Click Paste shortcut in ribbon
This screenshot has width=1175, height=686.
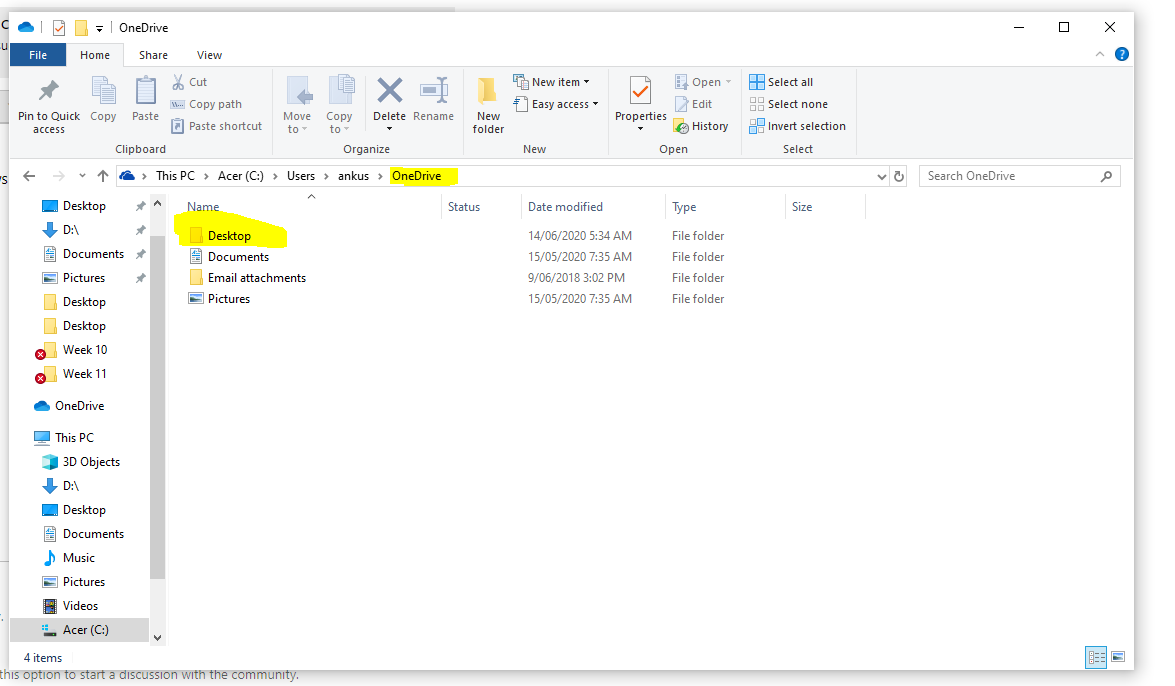(x=217, y=126)
